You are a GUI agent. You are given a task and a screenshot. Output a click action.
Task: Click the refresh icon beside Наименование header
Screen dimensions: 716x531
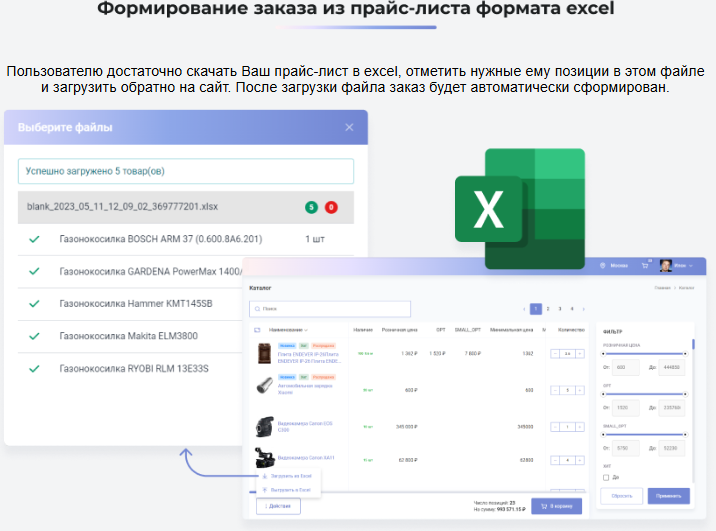(x=257, y=330)
